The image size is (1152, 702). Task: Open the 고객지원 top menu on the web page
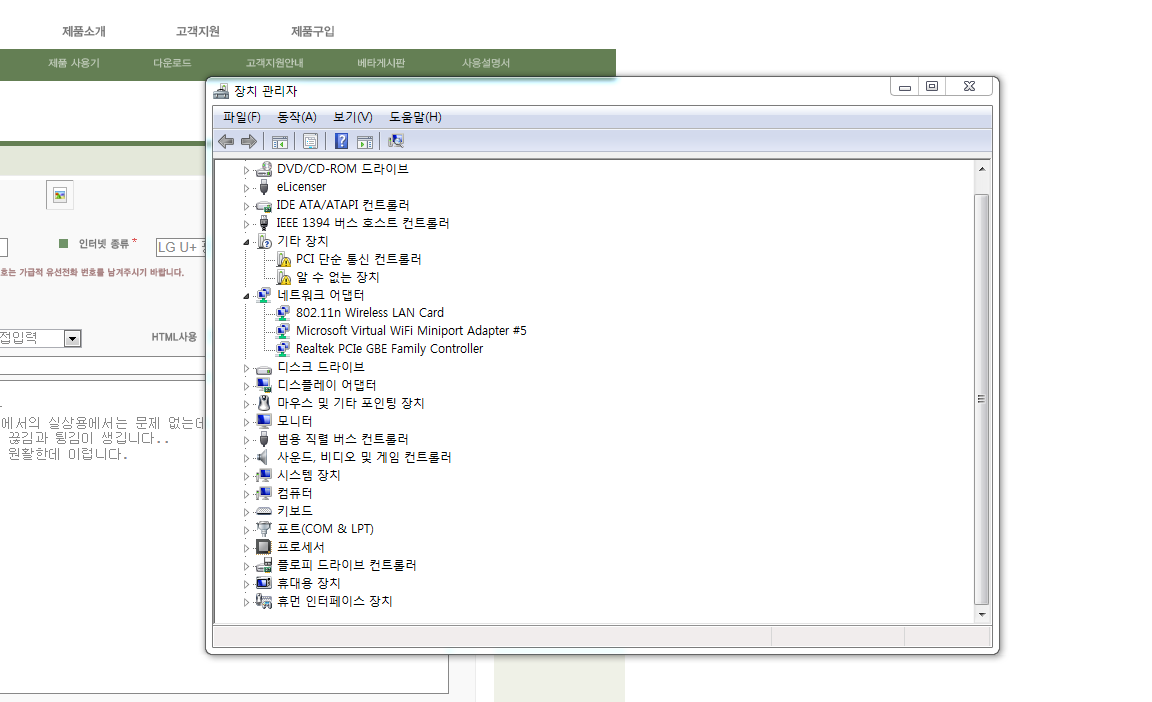(198, 31)
